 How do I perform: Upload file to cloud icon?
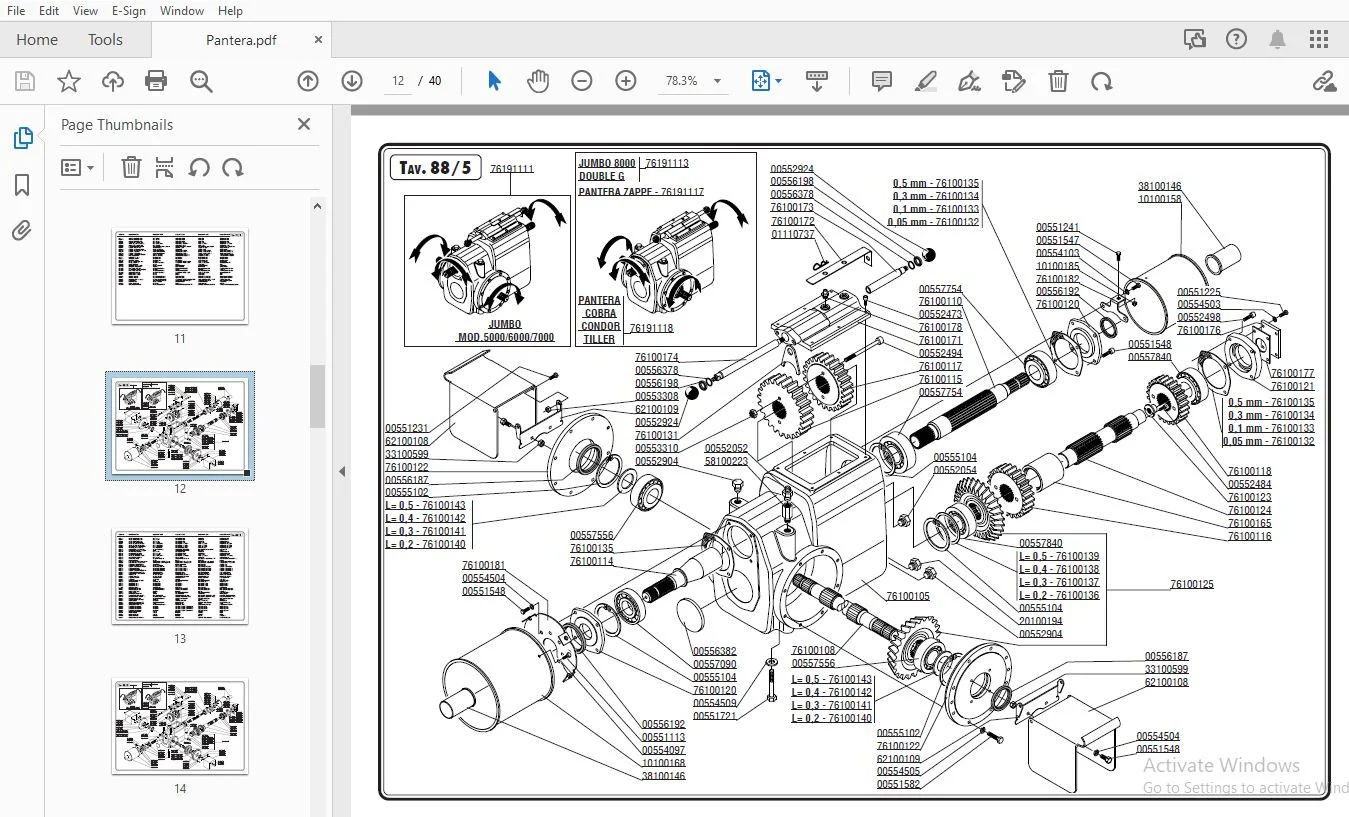point(113,81)
